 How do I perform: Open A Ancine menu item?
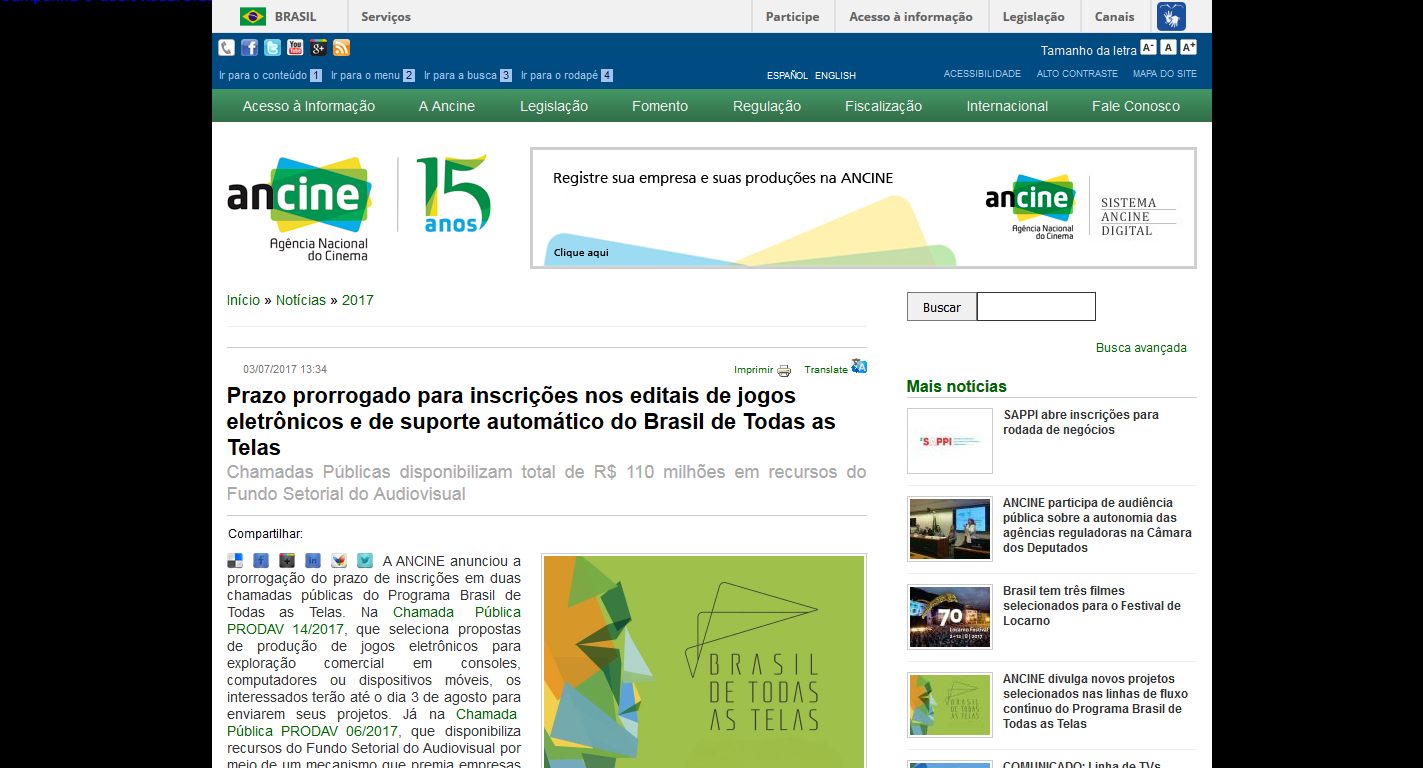coord(447,106)
